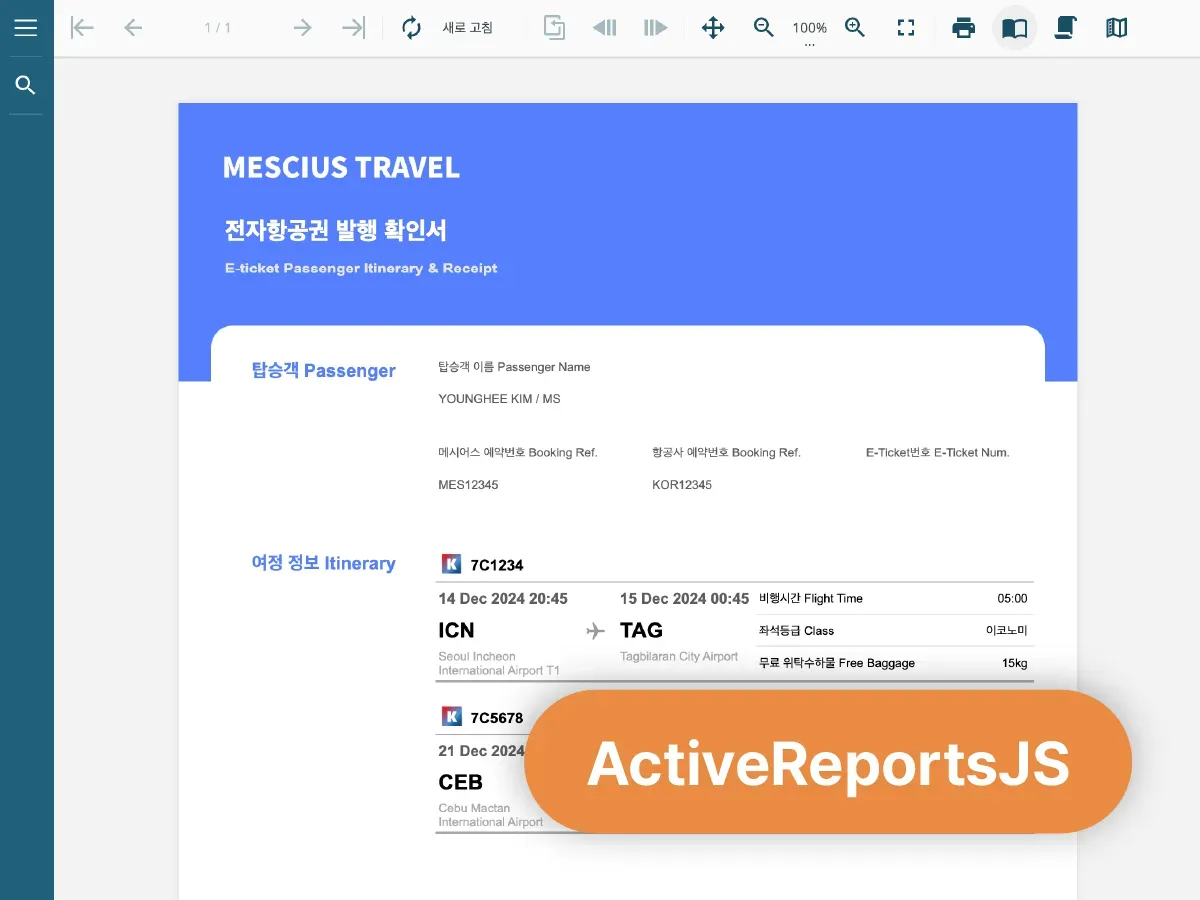The width and height of the screenshot is (1200, 900).
Task: Click the 전자항공권 발행 확인서 heading
Action: click(336, 231)
